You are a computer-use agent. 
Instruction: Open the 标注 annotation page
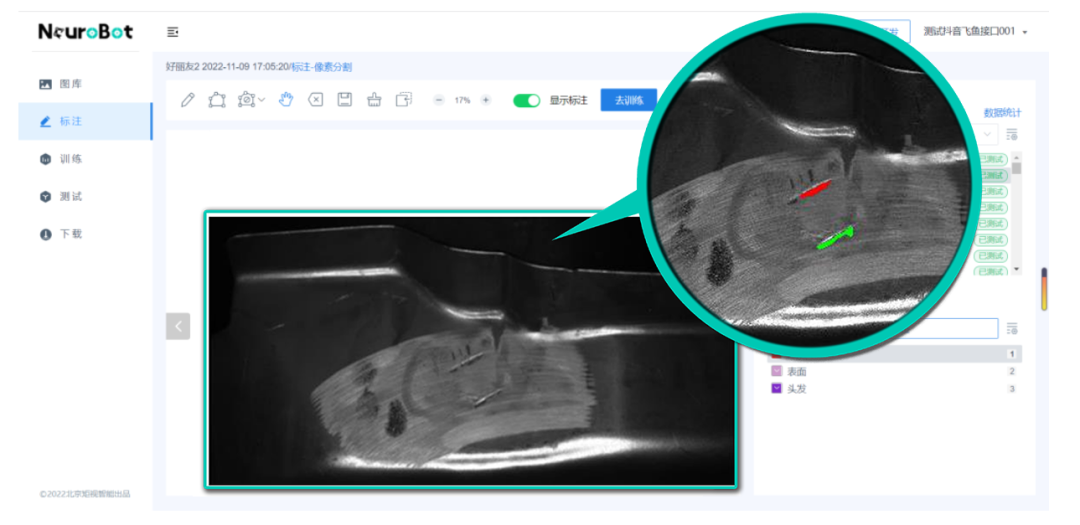pos(85,121)
